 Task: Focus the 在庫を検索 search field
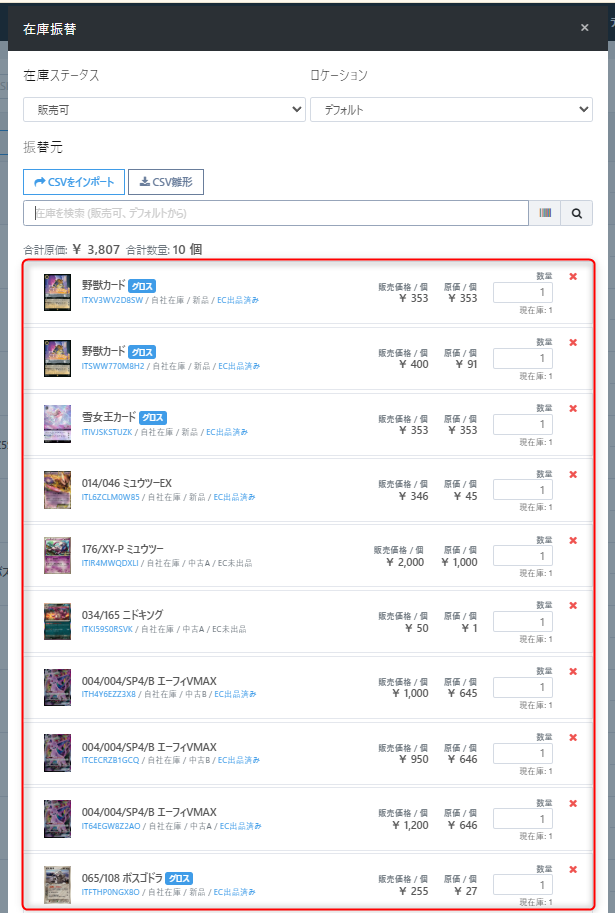click(x=275, y=213)
